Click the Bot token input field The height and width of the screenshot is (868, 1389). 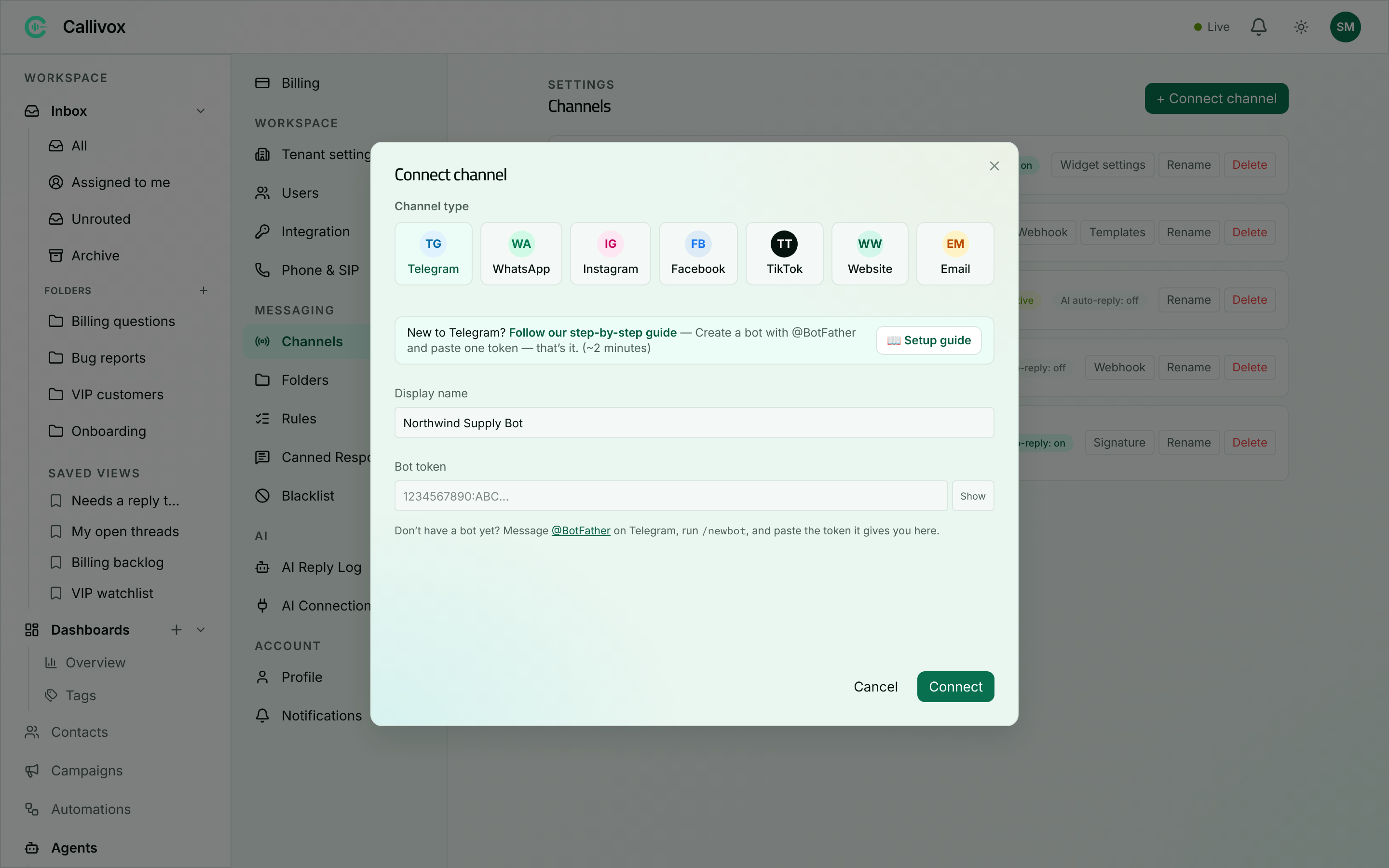(x=671, y=496)
